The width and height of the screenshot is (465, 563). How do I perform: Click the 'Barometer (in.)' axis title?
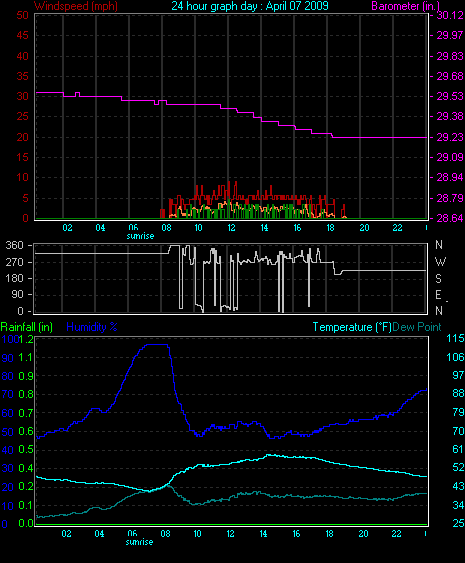[405, 6]
